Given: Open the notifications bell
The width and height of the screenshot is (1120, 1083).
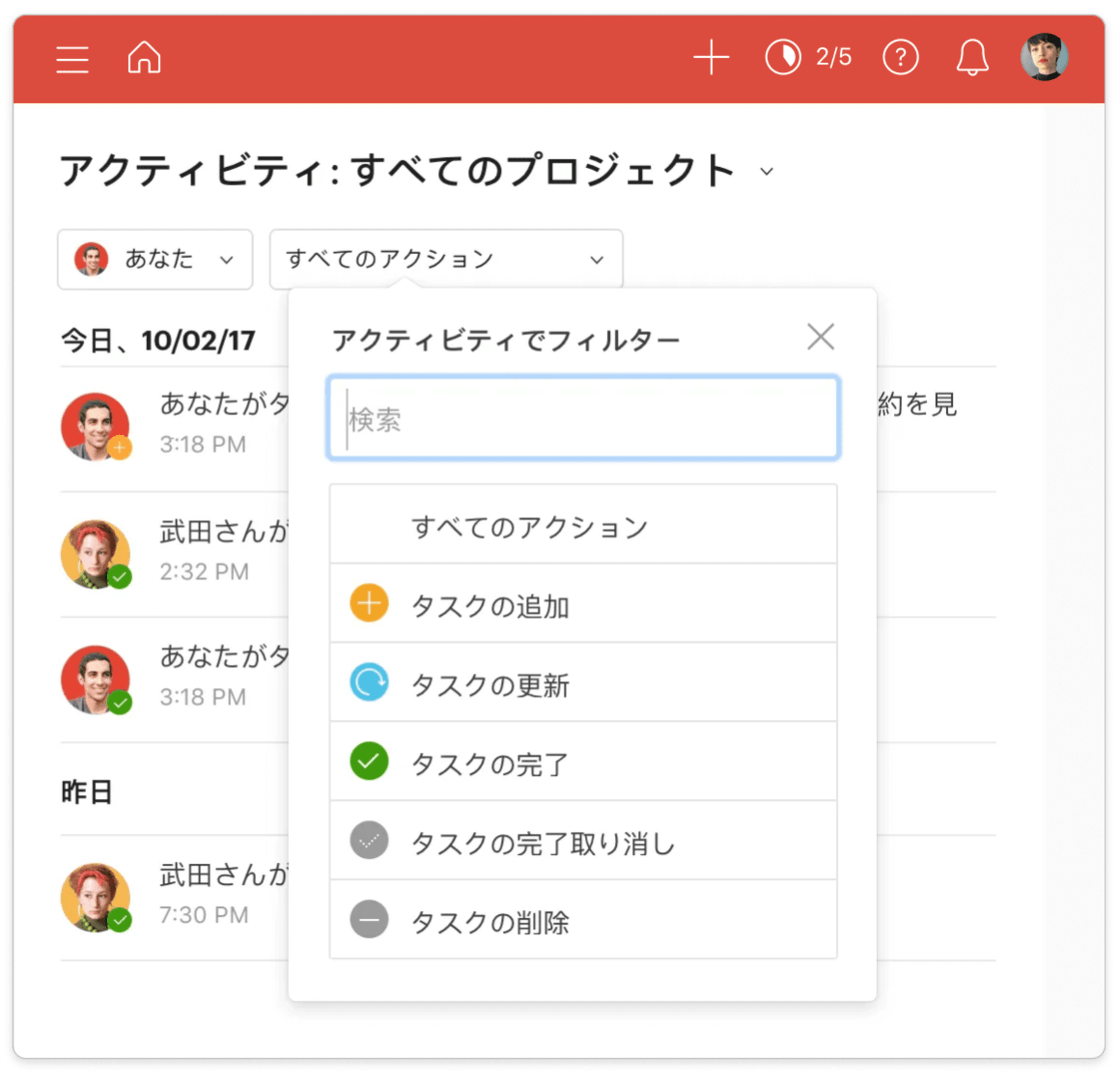Looking at the screenshot, I should tap(972, 57).
